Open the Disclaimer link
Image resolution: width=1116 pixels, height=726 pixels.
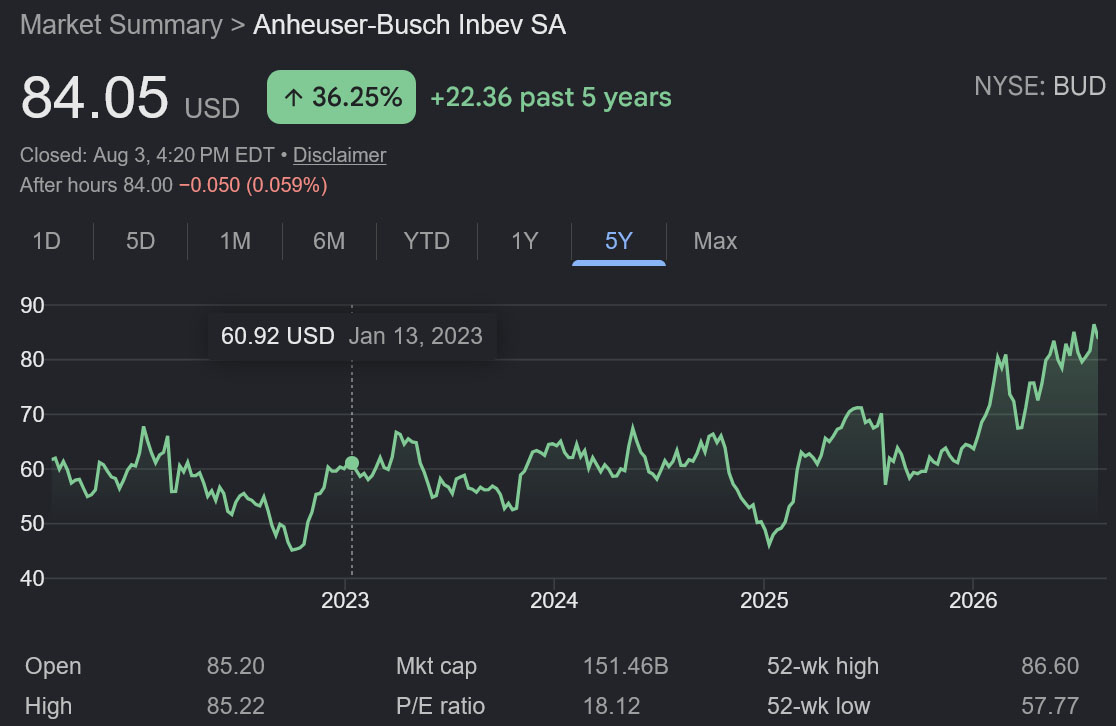[x=339, y=155]
